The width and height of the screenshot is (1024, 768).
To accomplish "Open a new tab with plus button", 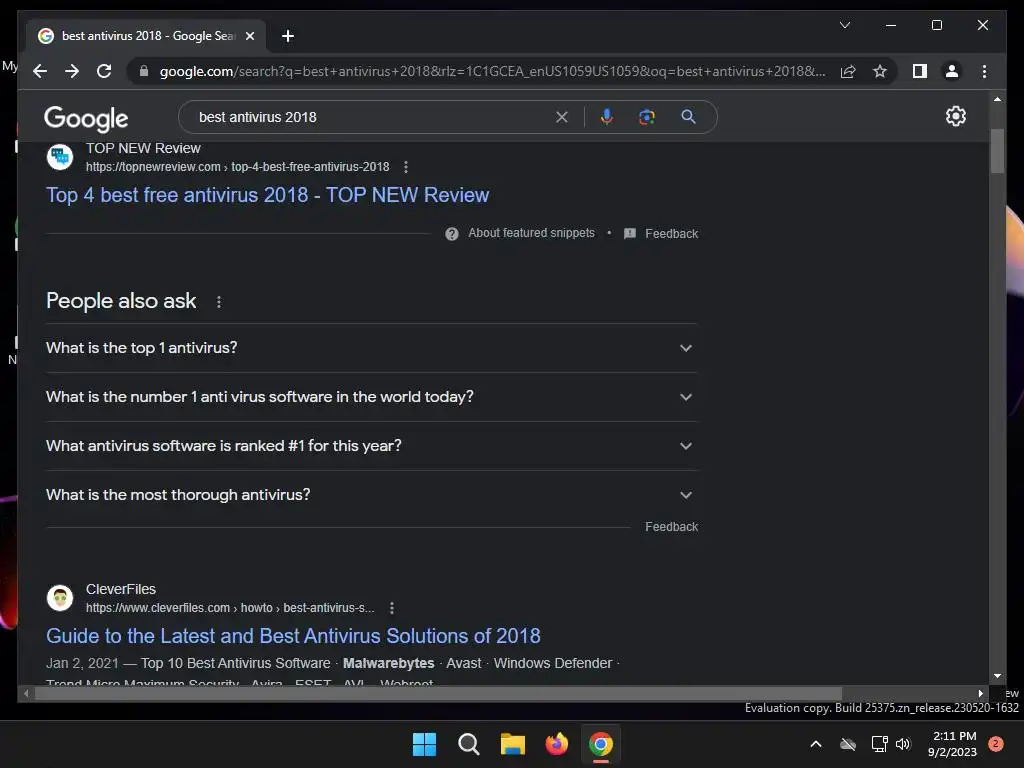I will pyautogui.click(x=287, y=36).
